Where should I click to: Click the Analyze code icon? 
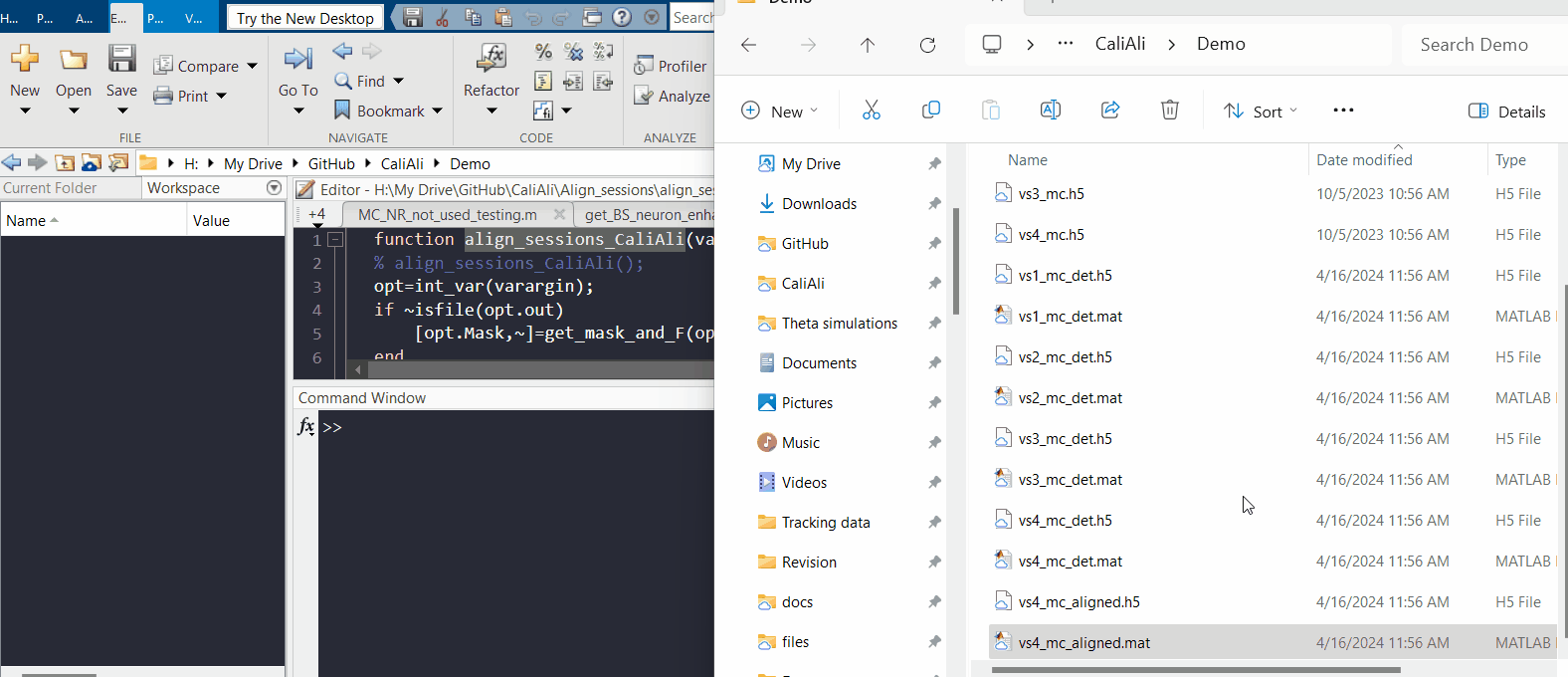point(644,96)
